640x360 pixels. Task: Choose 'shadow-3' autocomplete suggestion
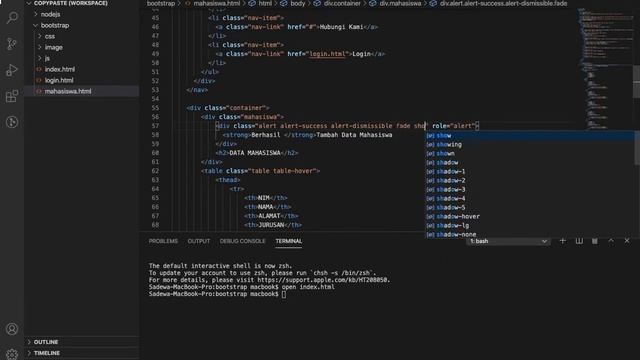tap(530, 189)
